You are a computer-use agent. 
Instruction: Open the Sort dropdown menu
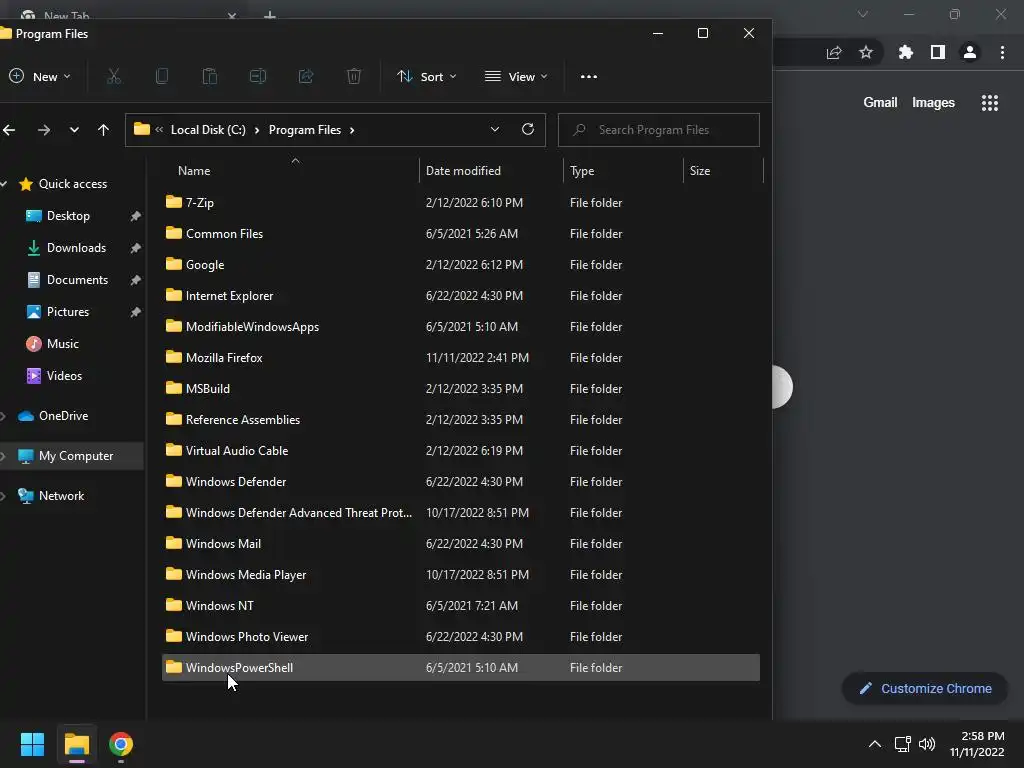click(x=426, y=76)
